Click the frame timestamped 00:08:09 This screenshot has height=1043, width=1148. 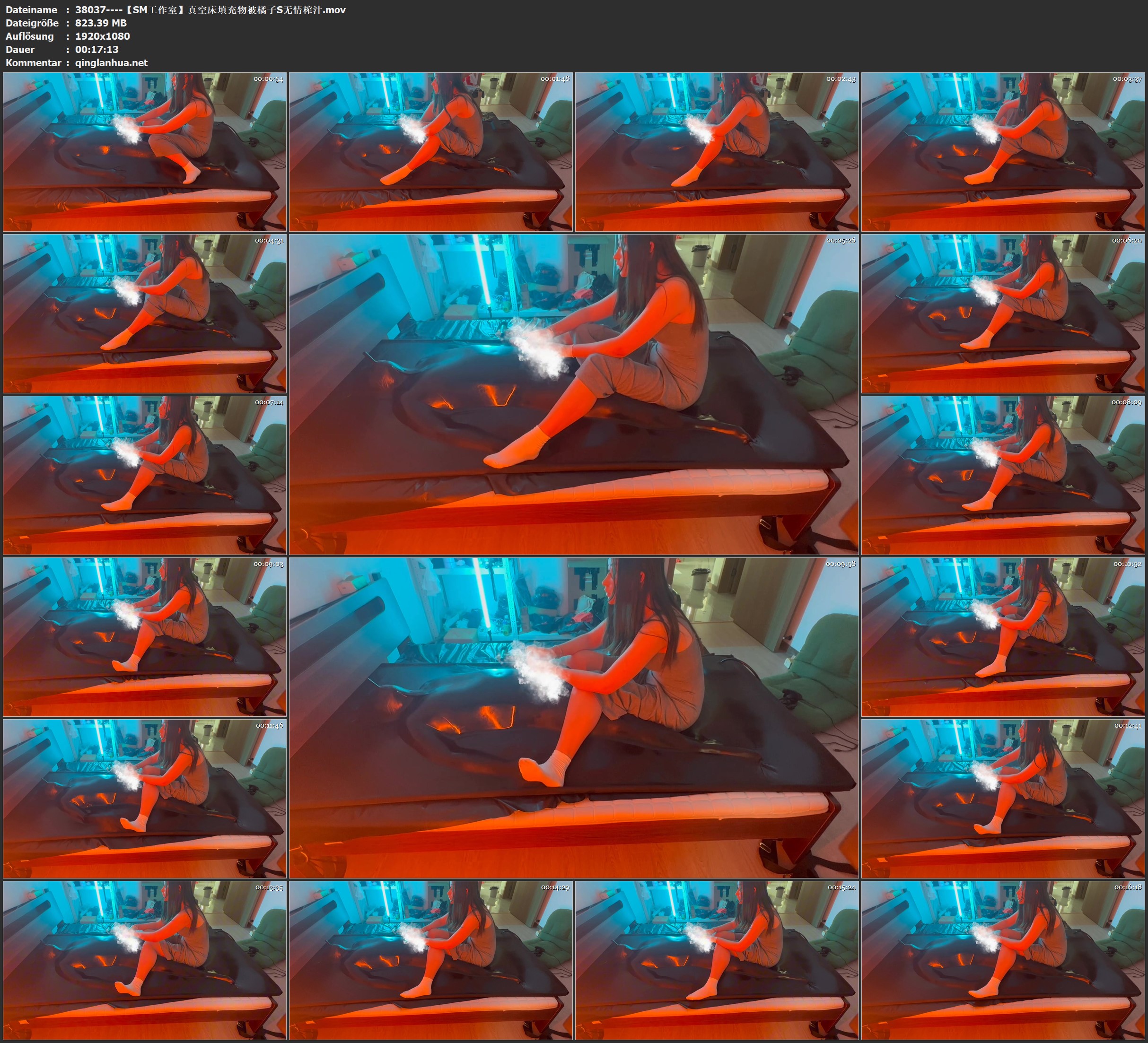pyautogui.click(x=1003, y=475)
